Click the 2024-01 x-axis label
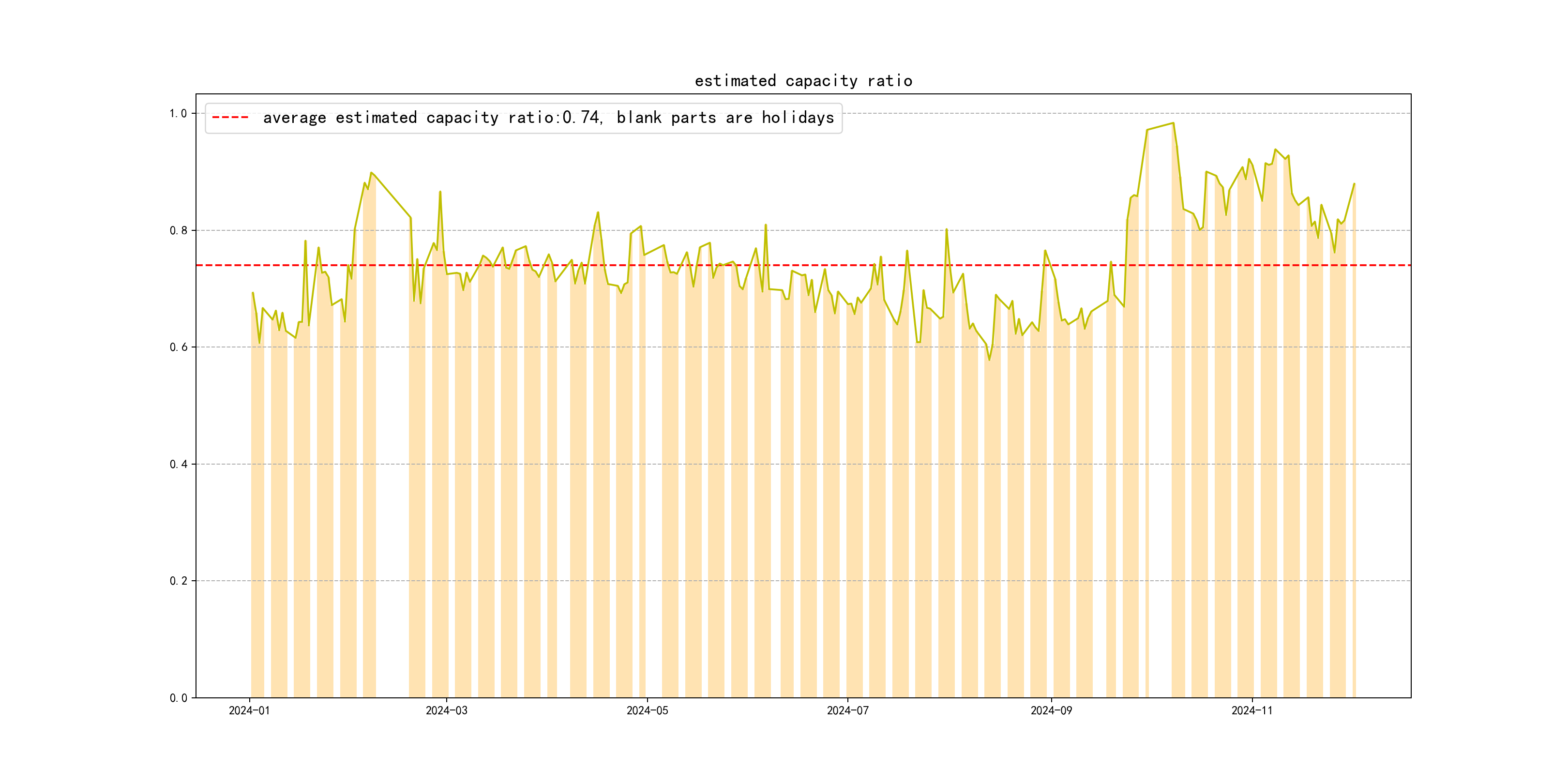 pyautogui.click(x=249, y=710)
